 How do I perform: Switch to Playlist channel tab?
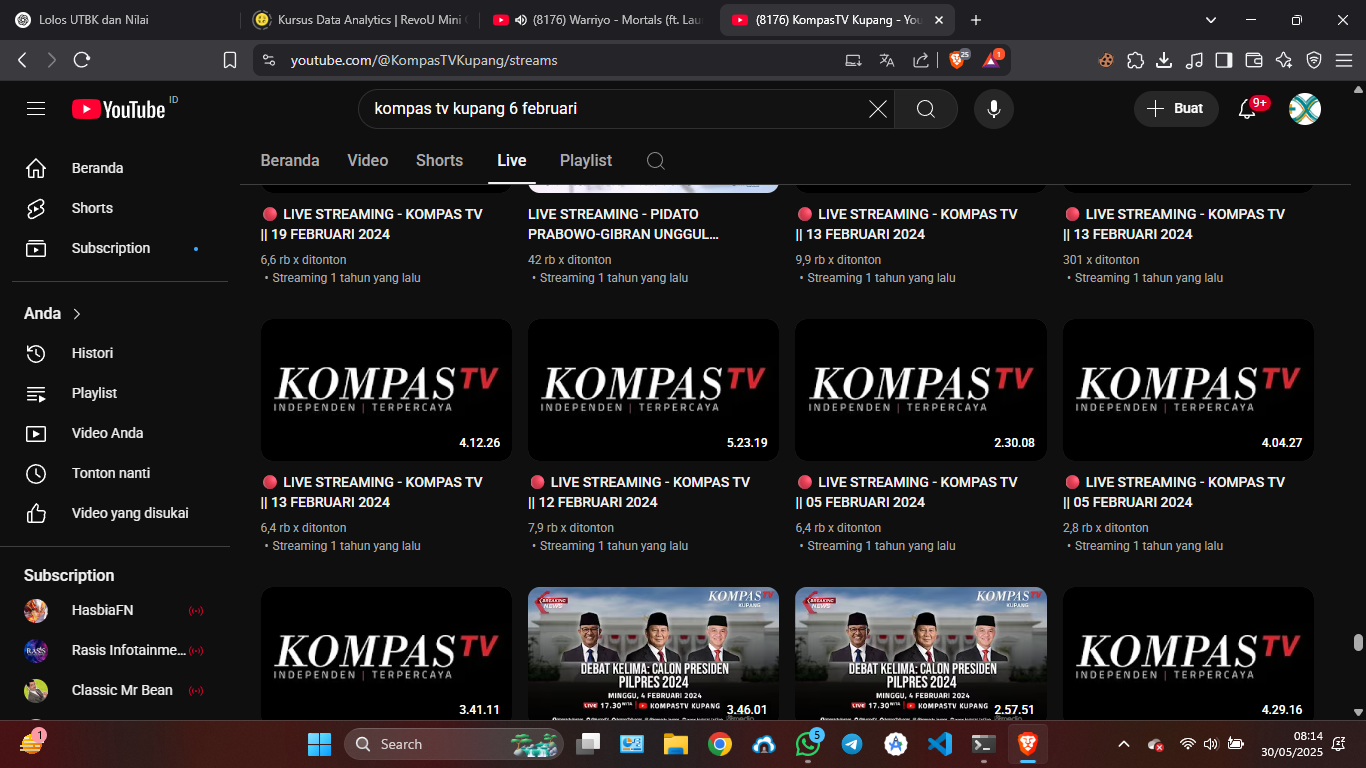(x=586, y=161)
